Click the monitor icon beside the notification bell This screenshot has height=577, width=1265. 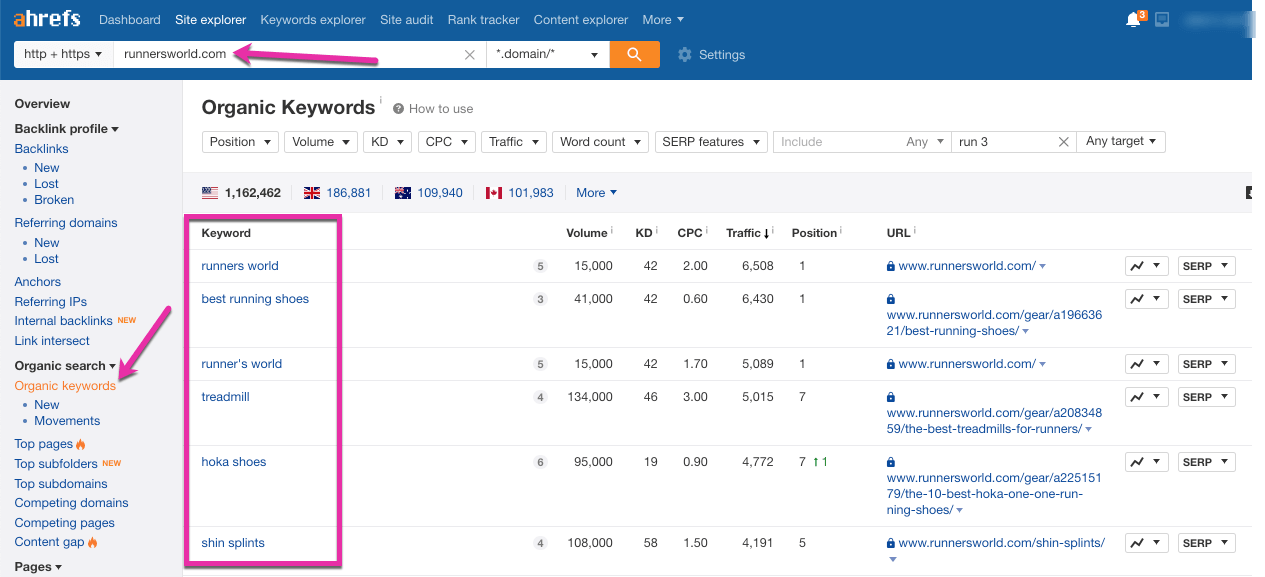click(1162, 19)
